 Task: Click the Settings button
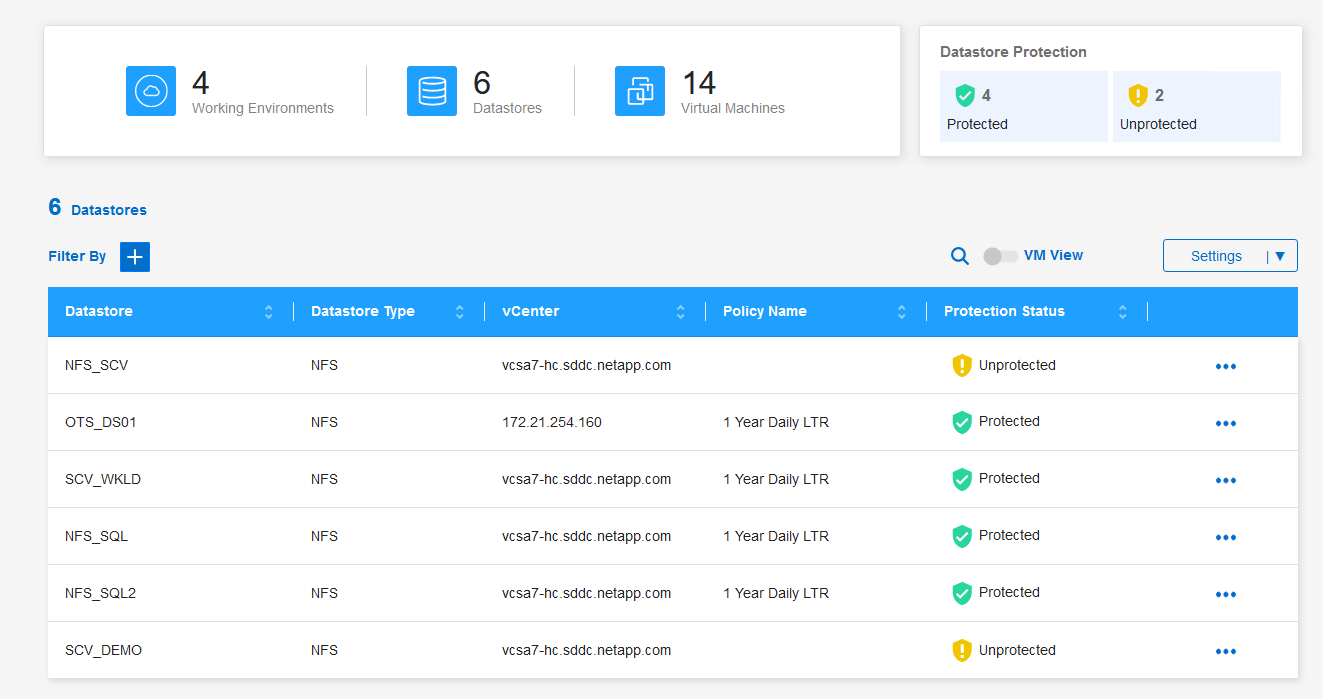pos(1216,256)
